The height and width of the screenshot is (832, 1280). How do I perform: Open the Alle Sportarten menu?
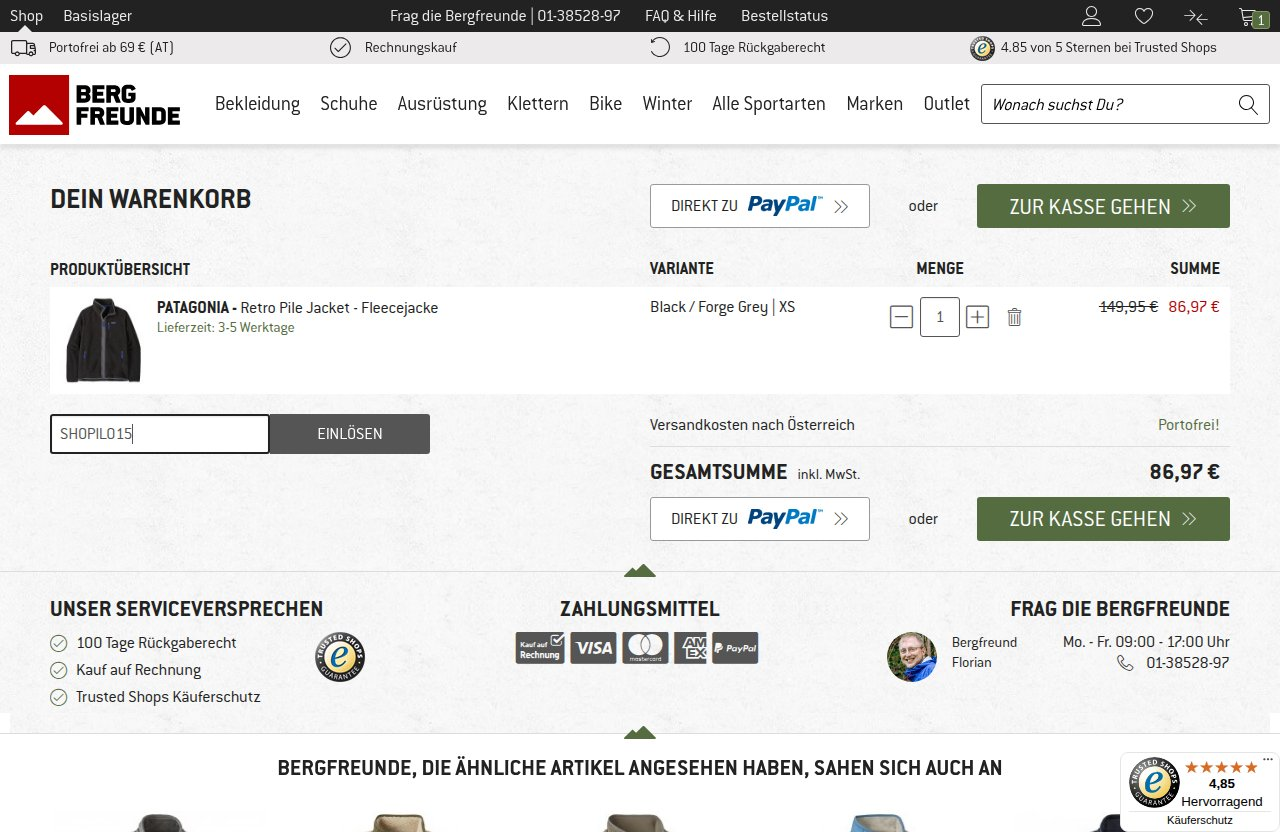click(769, 104)
